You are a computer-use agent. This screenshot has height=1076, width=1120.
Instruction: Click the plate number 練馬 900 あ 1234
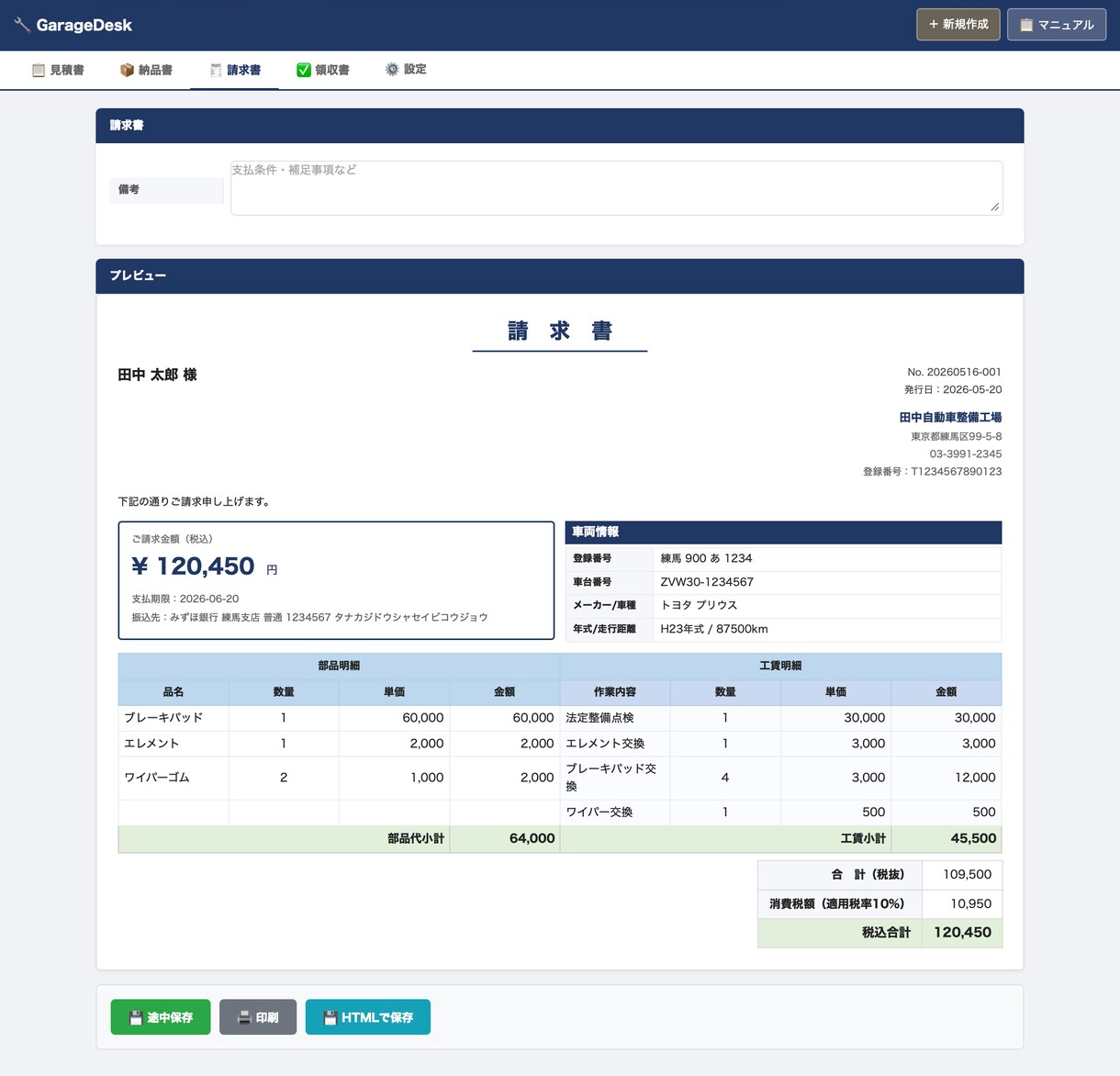point(706,558)
